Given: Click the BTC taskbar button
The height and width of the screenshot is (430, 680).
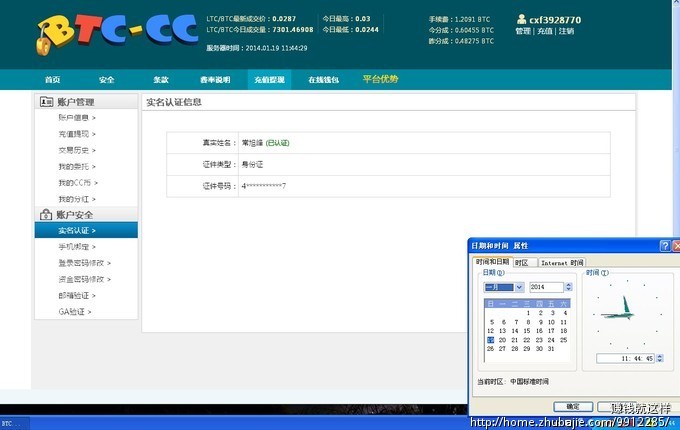Looking at the screenshot, I should (x=15, y=423).
